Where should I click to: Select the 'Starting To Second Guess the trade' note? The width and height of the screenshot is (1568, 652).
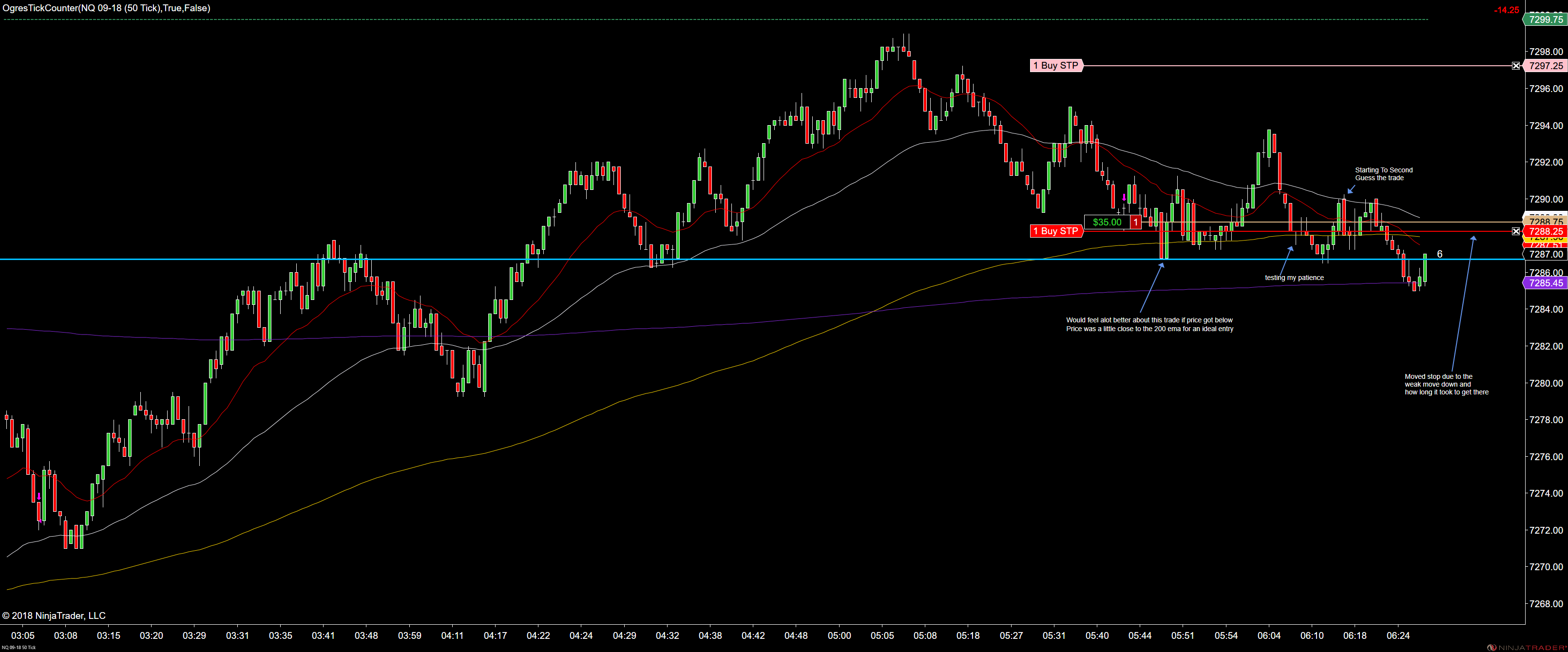[1383, 174]
